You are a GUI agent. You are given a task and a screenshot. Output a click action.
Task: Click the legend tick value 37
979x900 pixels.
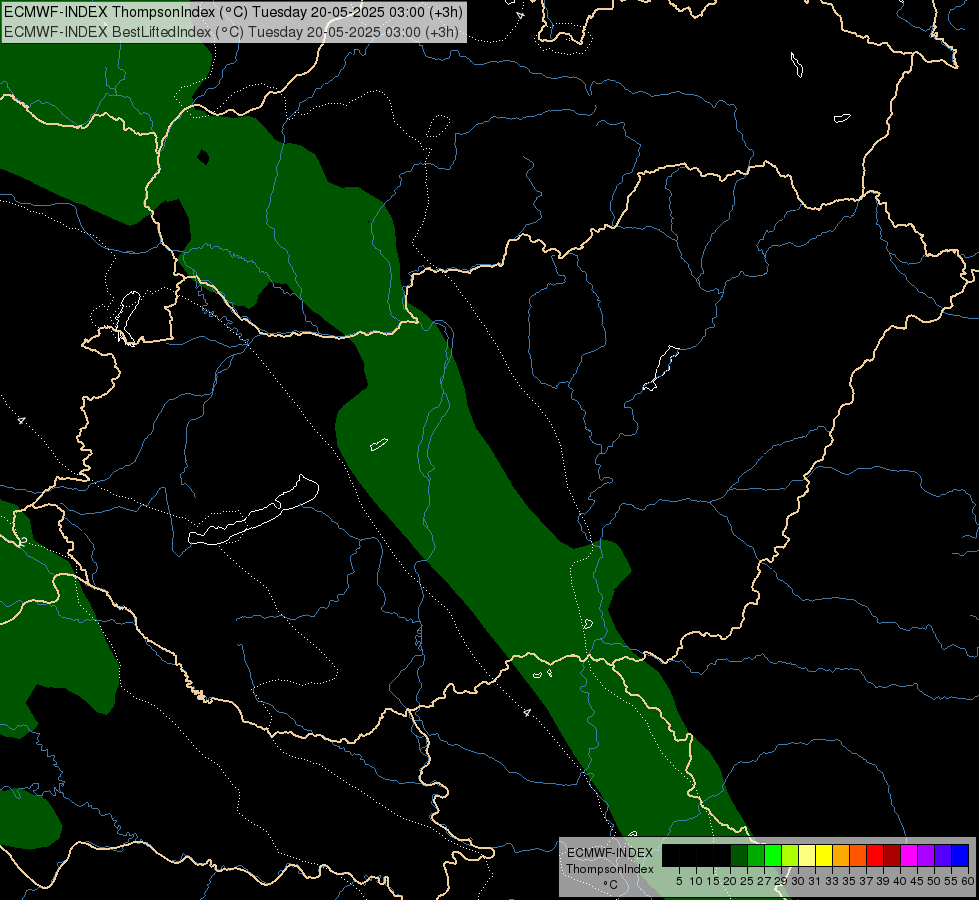click(866, 881)
